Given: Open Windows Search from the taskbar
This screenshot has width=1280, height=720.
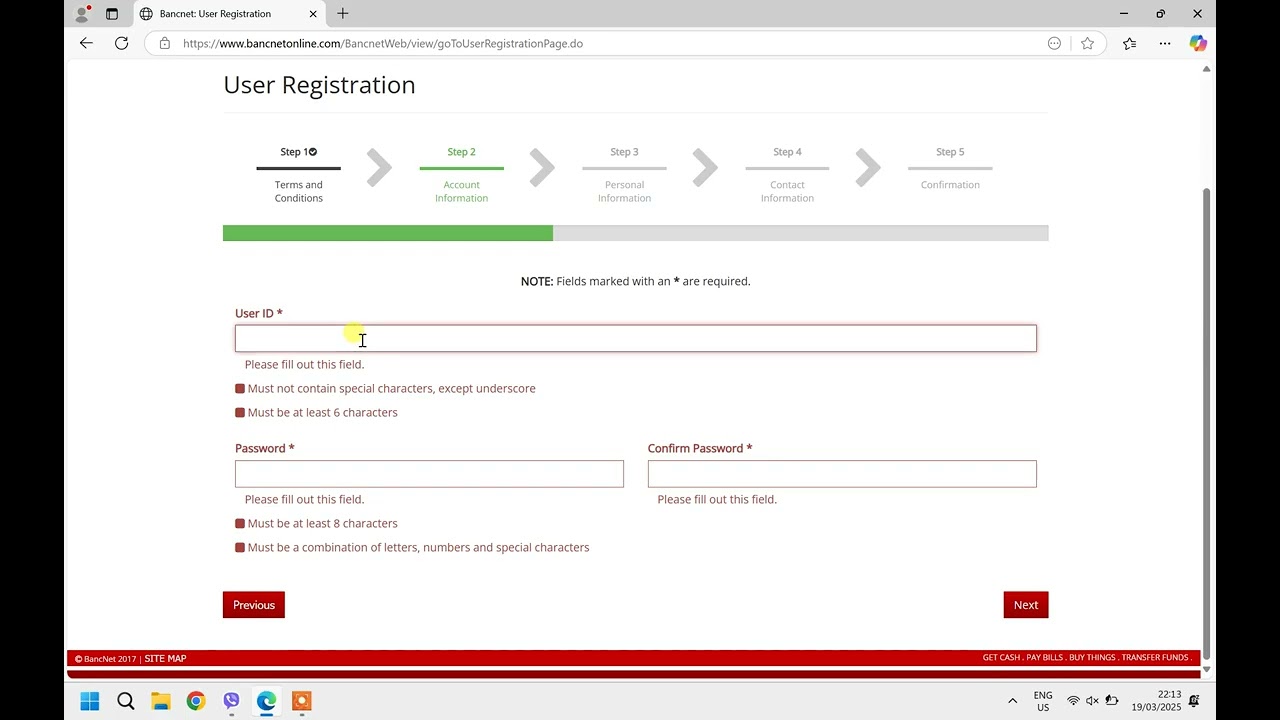Looking at the screenshot, I should 126,701.
